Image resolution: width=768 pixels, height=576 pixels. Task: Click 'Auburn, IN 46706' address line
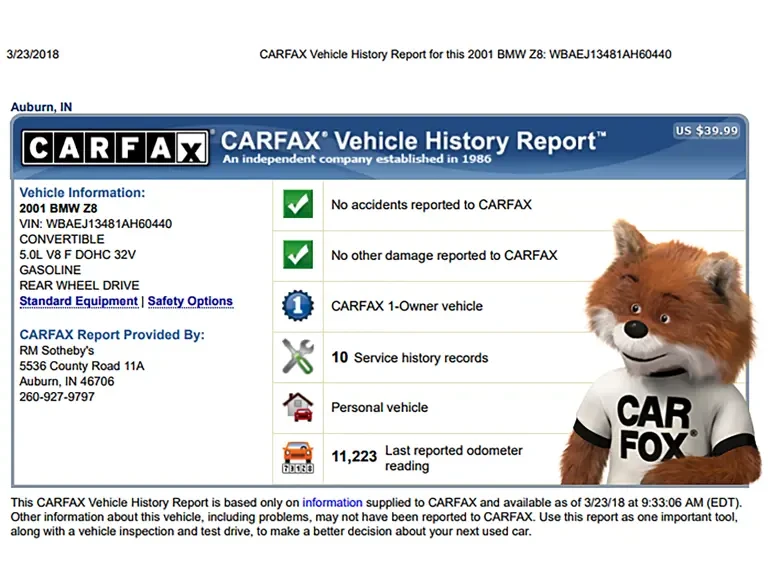67,382
